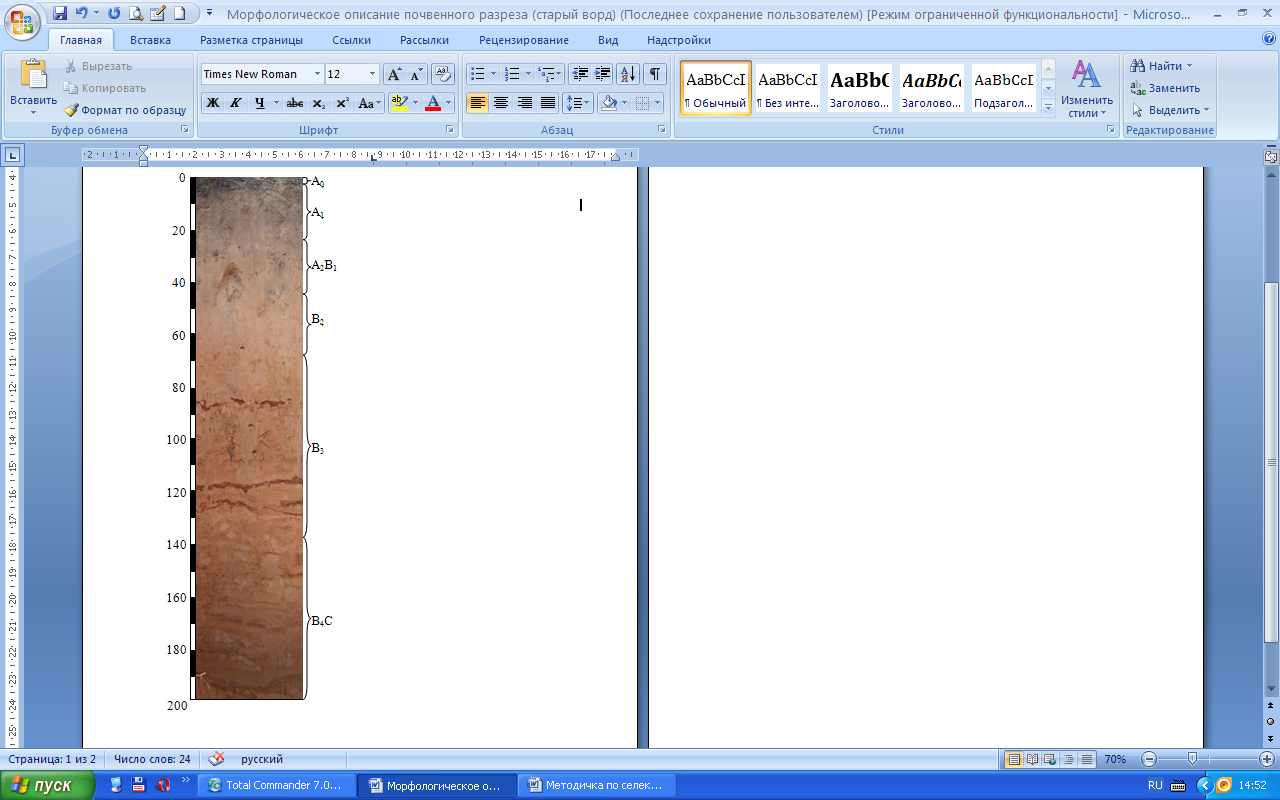Open the Разметка страницы tab

coord(251,40)
